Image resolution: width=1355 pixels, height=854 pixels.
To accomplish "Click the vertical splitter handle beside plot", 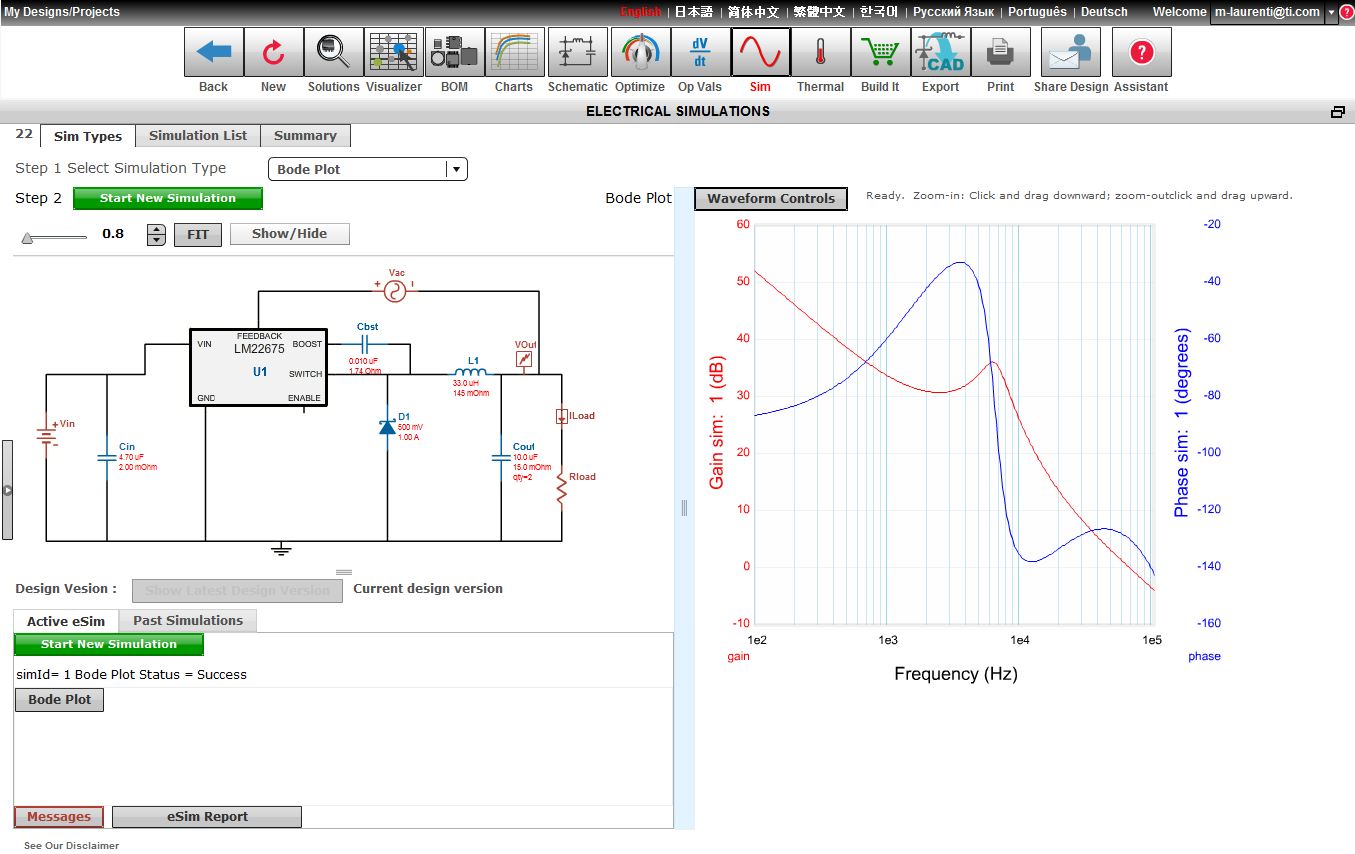I will (x=684, y=508).
